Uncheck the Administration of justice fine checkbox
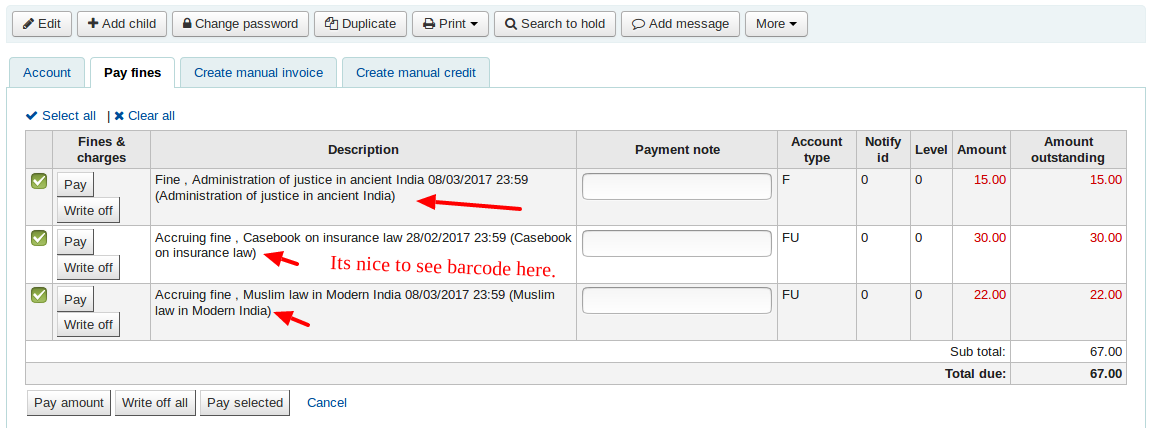1150x428 pixels. (x=39, y=181)
